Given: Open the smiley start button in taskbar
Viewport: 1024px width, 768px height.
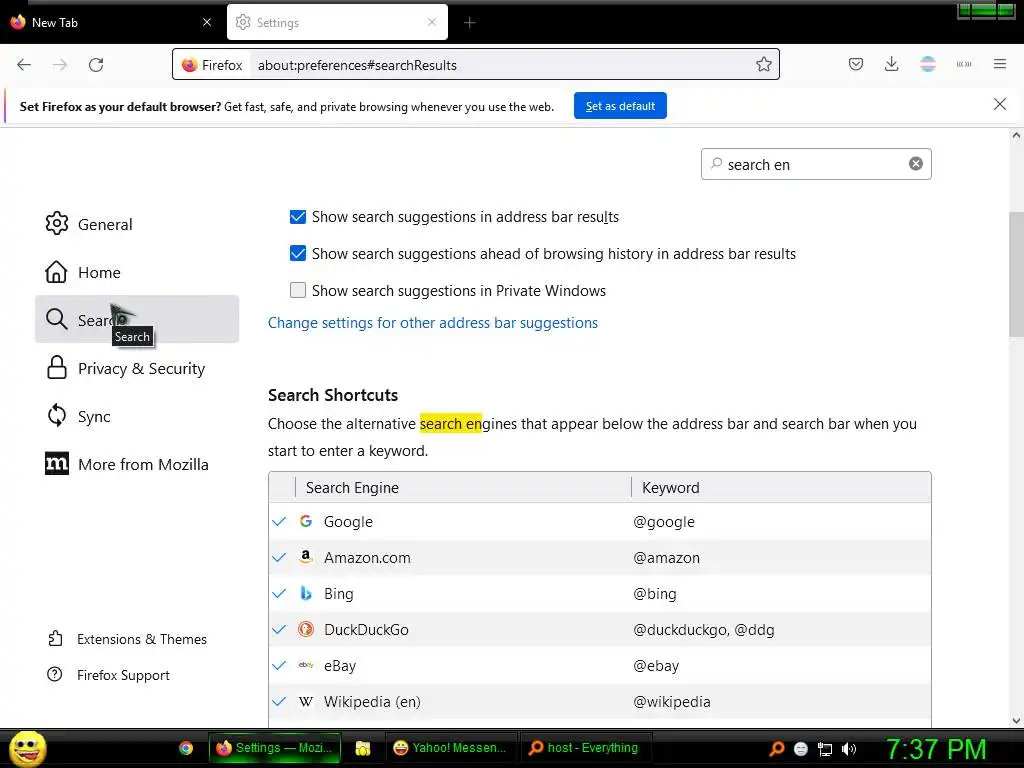Looking at the screenshot, I should [x=27, y=748].
